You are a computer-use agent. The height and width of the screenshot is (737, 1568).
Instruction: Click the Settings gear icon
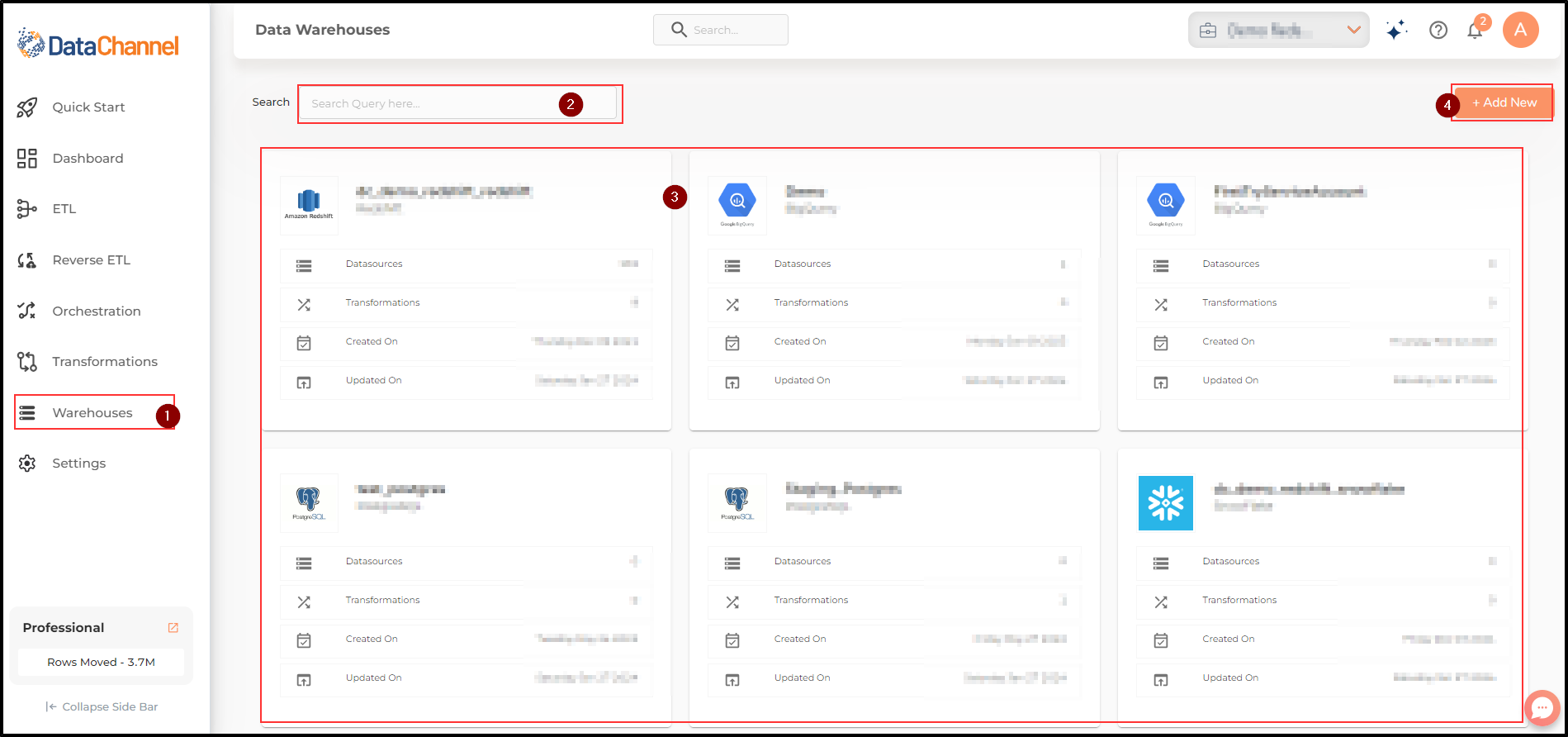click(x=27, y=464)
